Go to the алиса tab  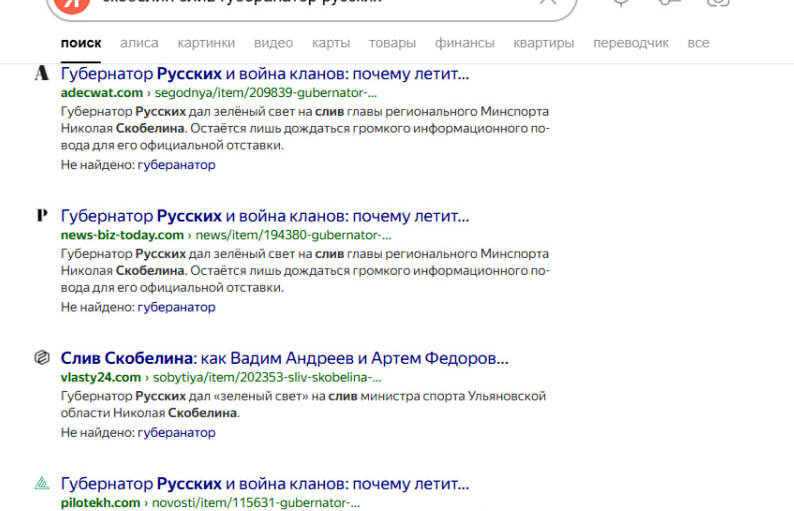point(139,43)
